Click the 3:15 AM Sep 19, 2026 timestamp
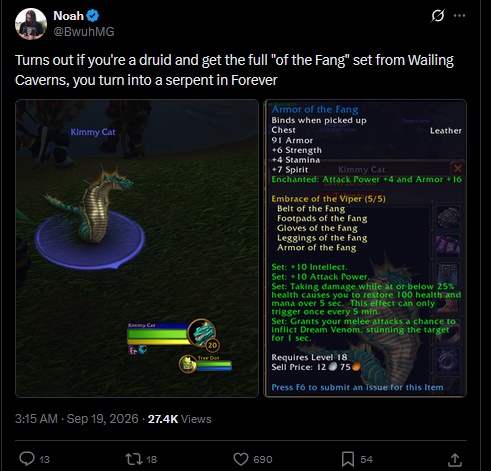Viewport: 491px width, 471px height. 76,419
